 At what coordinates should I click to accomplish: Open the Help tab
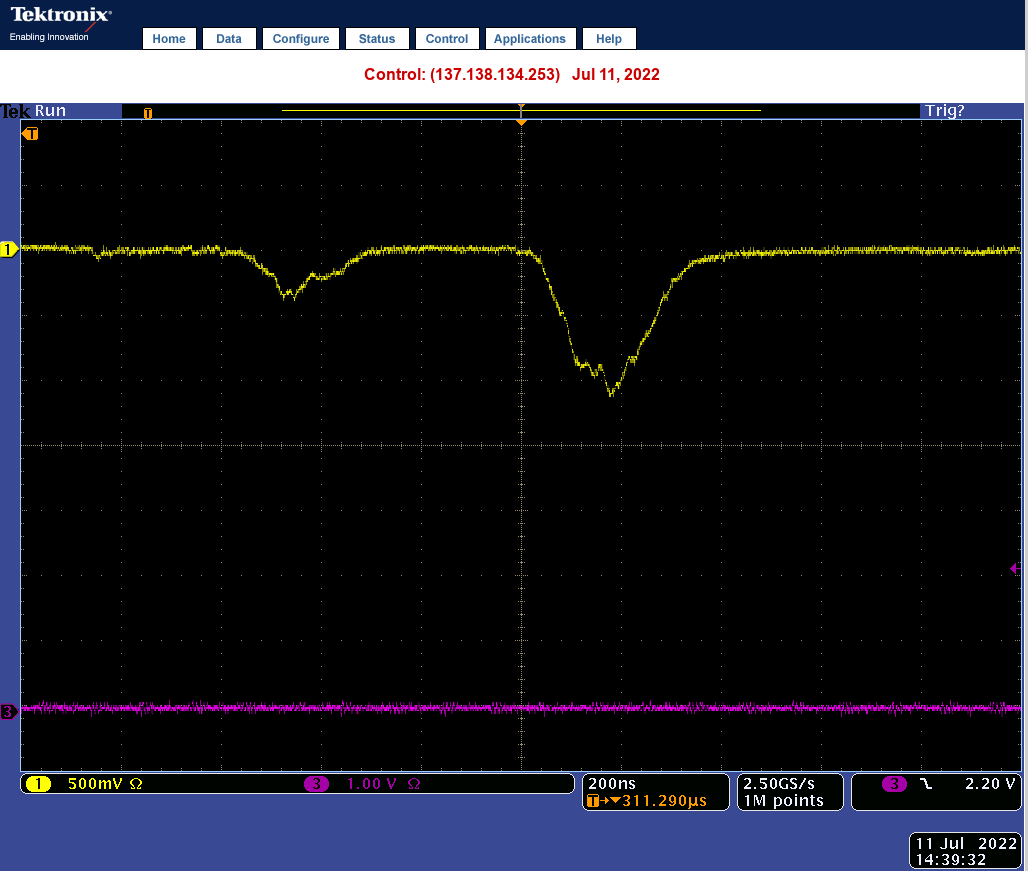608,39
